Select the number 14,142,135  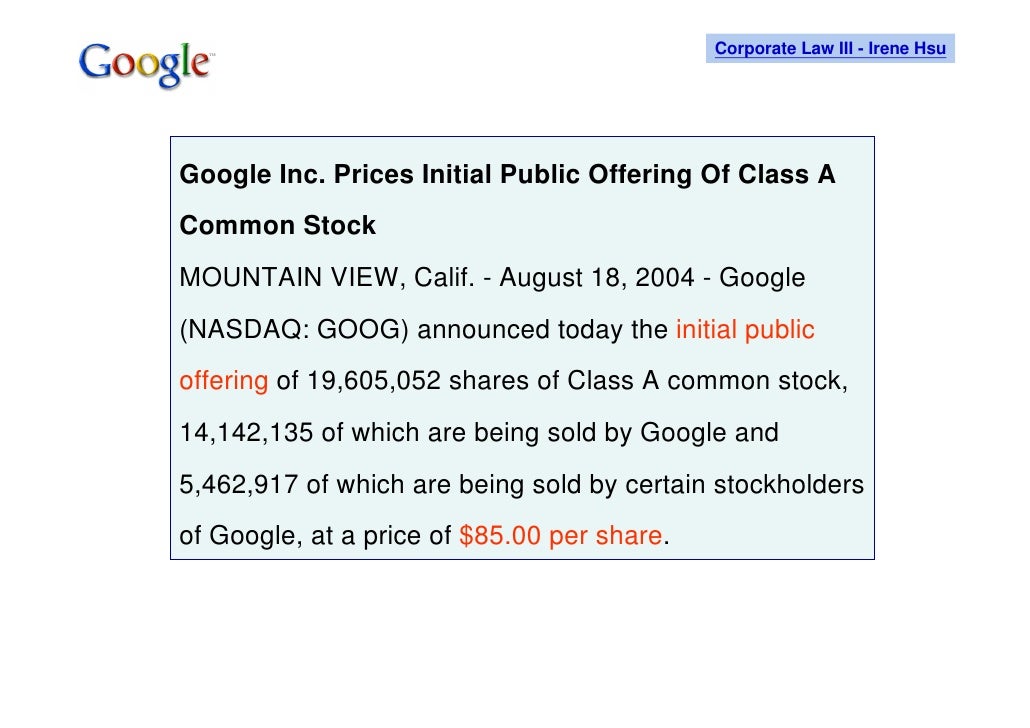246,433
